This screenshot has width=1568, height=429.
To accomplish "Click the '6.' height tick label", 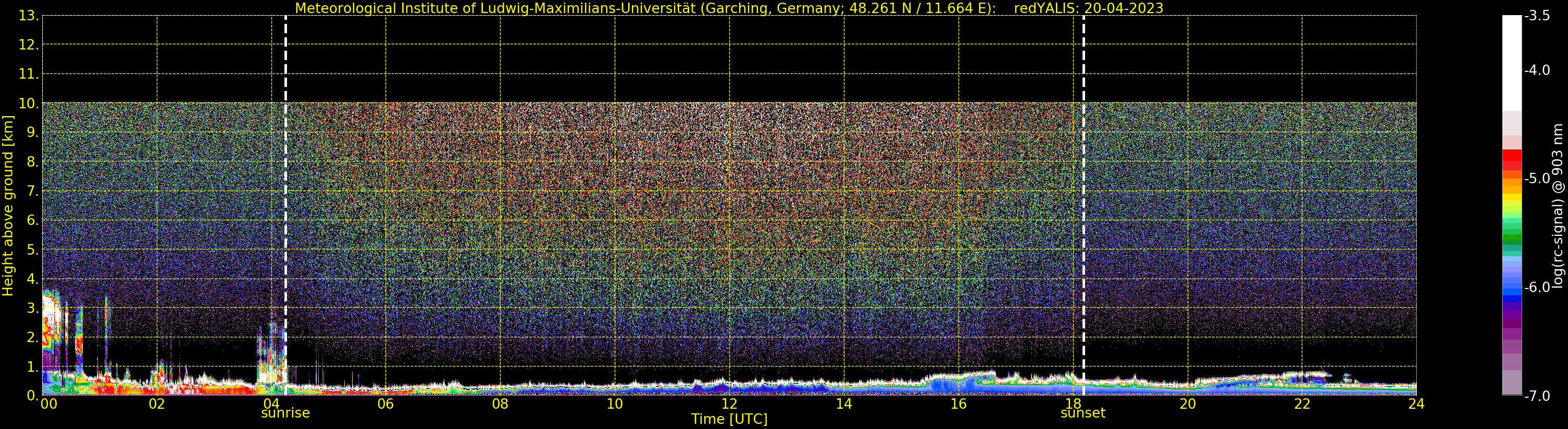I will [x=32, y=220].
